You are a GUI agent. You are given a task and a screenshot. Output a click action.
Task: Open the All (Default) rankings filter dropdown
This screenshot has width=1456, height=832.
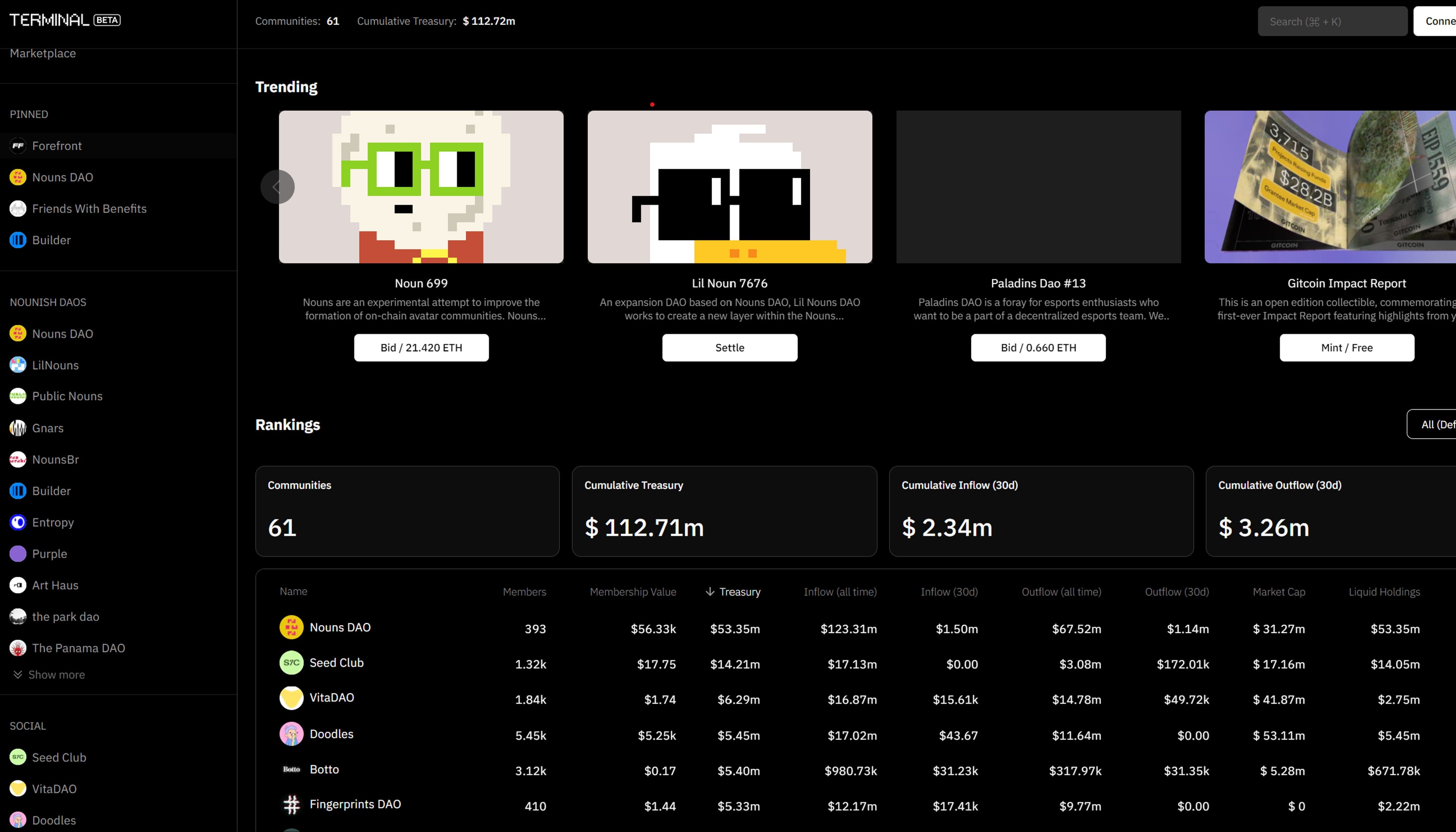[x=1431, y=425]
